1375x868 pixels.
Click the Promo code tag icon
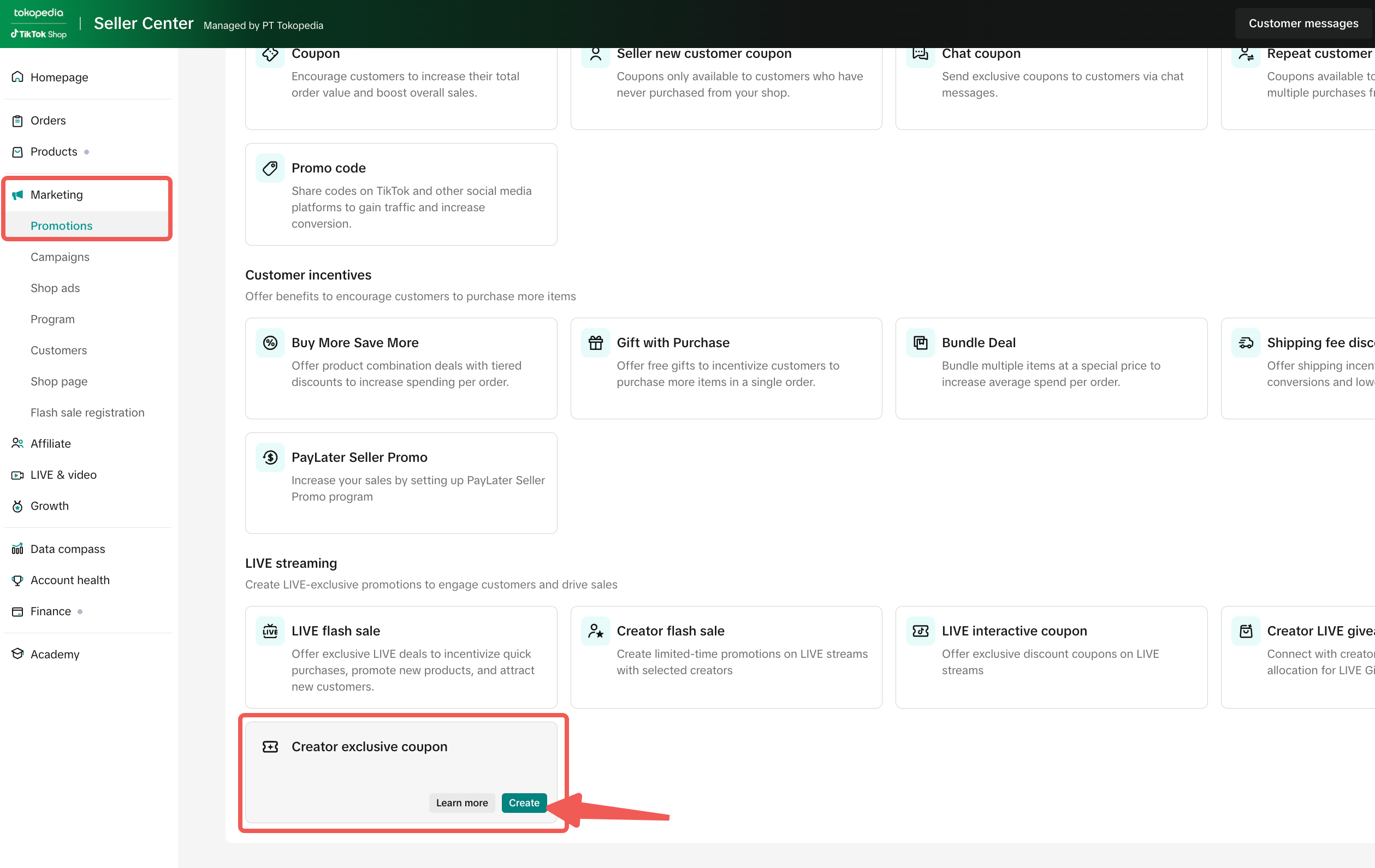[270, 168]
